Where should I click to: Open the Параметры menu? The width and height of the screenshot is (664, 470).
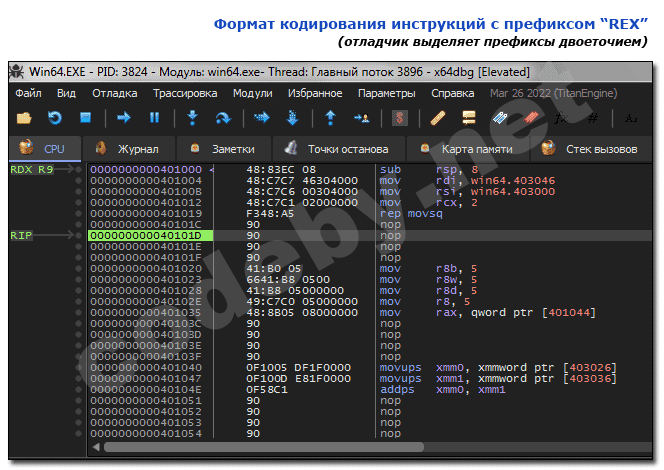click(x=387, y=93)
